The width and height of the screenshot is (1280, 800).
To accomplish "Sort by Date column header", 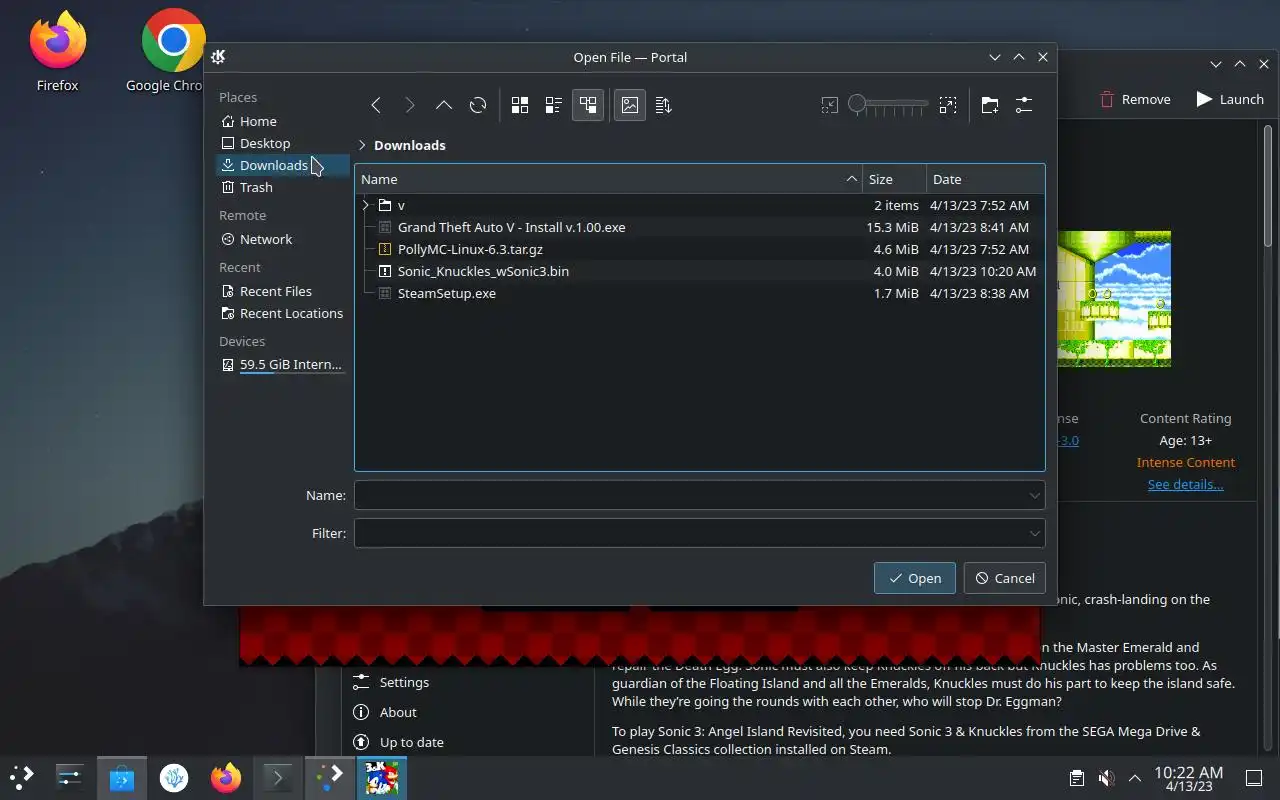I will (x=985, y=179).
